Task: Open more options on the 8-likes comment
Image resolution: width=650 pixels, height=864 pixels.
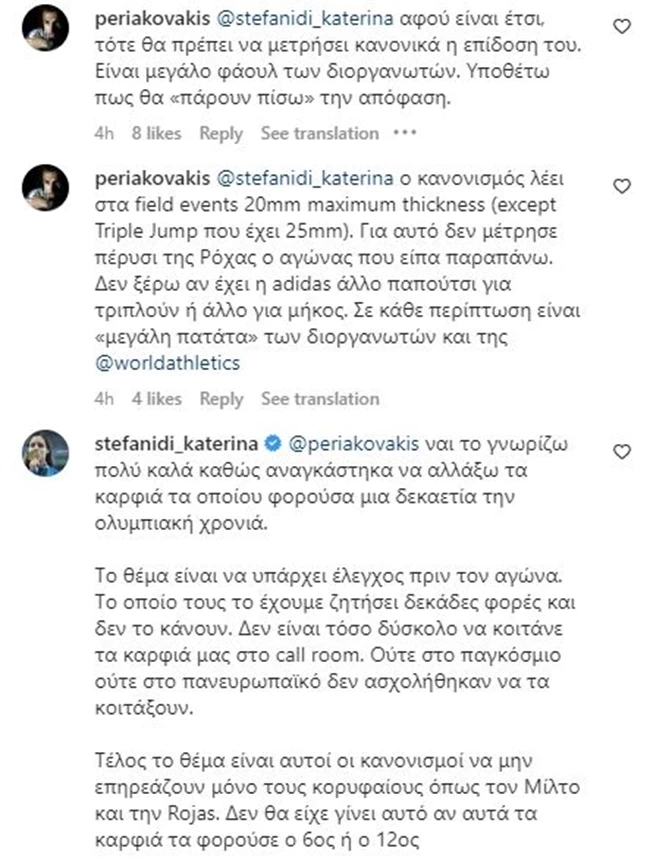Action: [403, 133]
